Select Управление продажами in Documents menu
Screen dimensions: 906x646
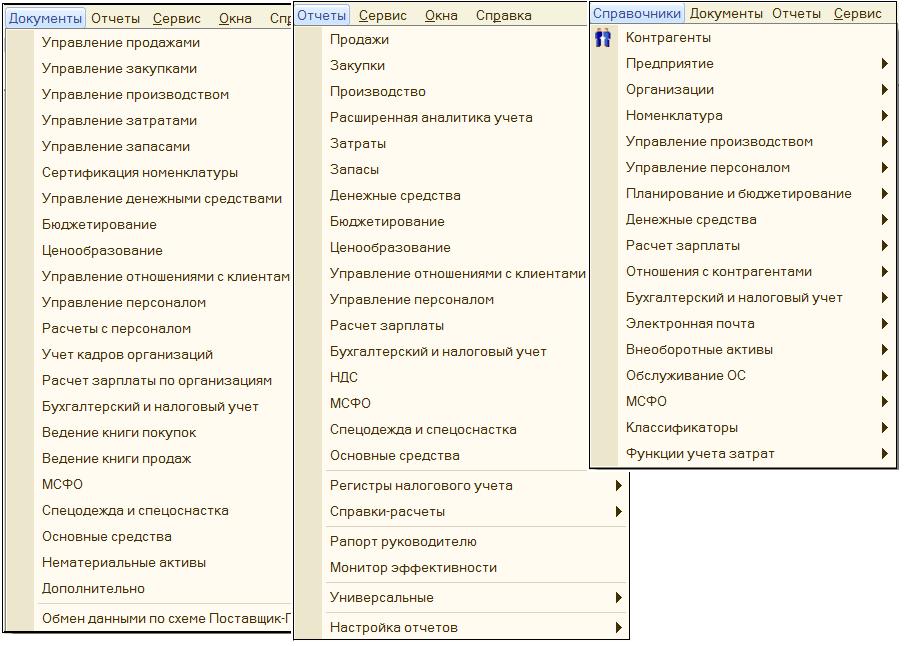tap(121, 43)
